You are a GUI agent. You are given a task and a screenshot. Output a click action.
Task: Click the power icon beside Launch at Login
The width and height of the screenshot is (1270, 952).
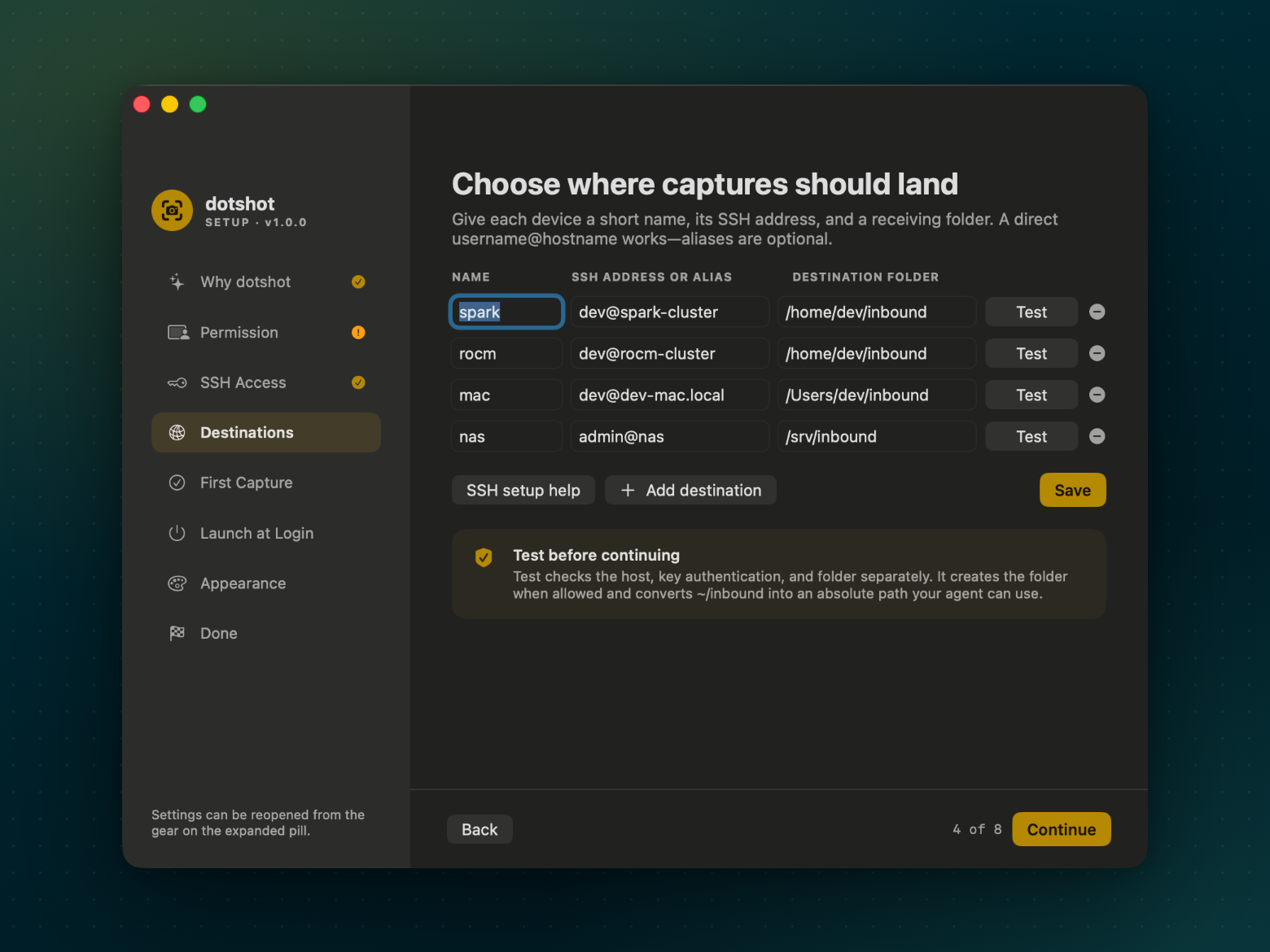177,533
